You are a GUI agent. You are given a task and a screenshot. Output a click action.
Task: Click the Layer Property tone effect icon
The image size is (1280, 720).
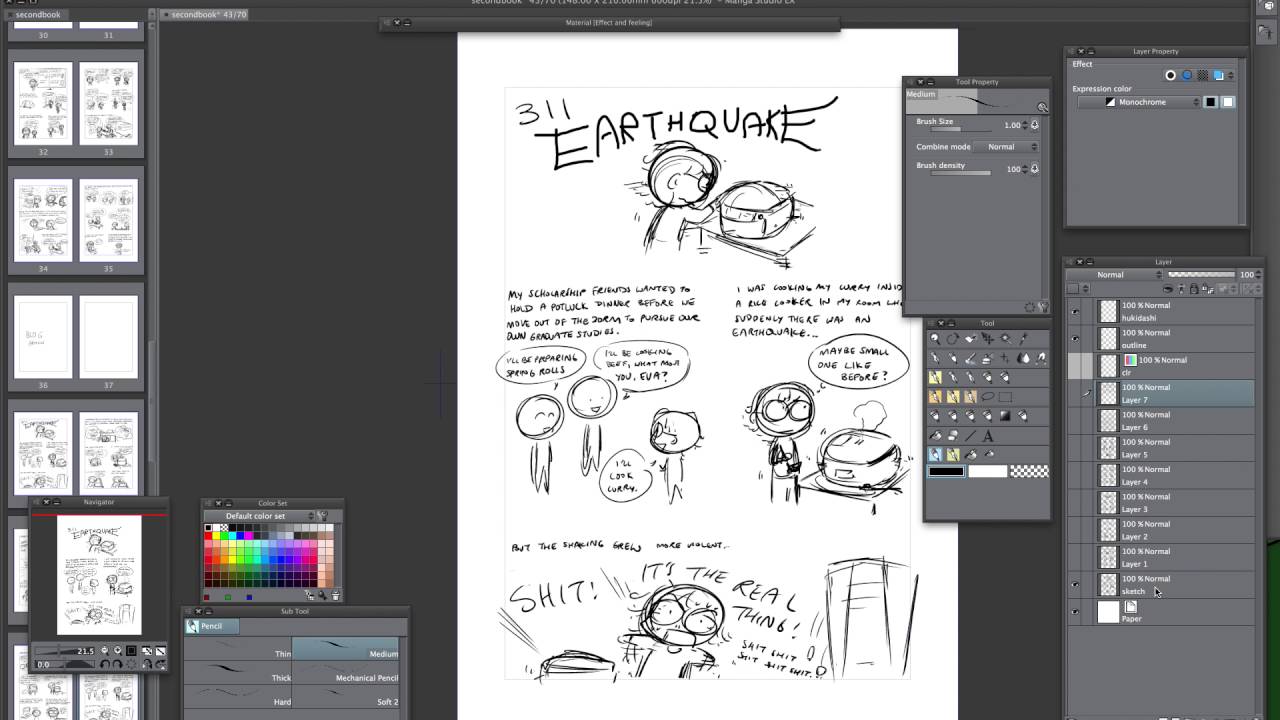1203,75
